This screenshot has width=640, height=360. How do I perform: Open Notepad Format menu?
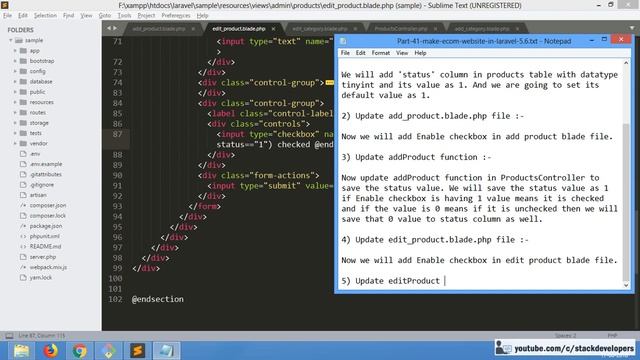380,53
